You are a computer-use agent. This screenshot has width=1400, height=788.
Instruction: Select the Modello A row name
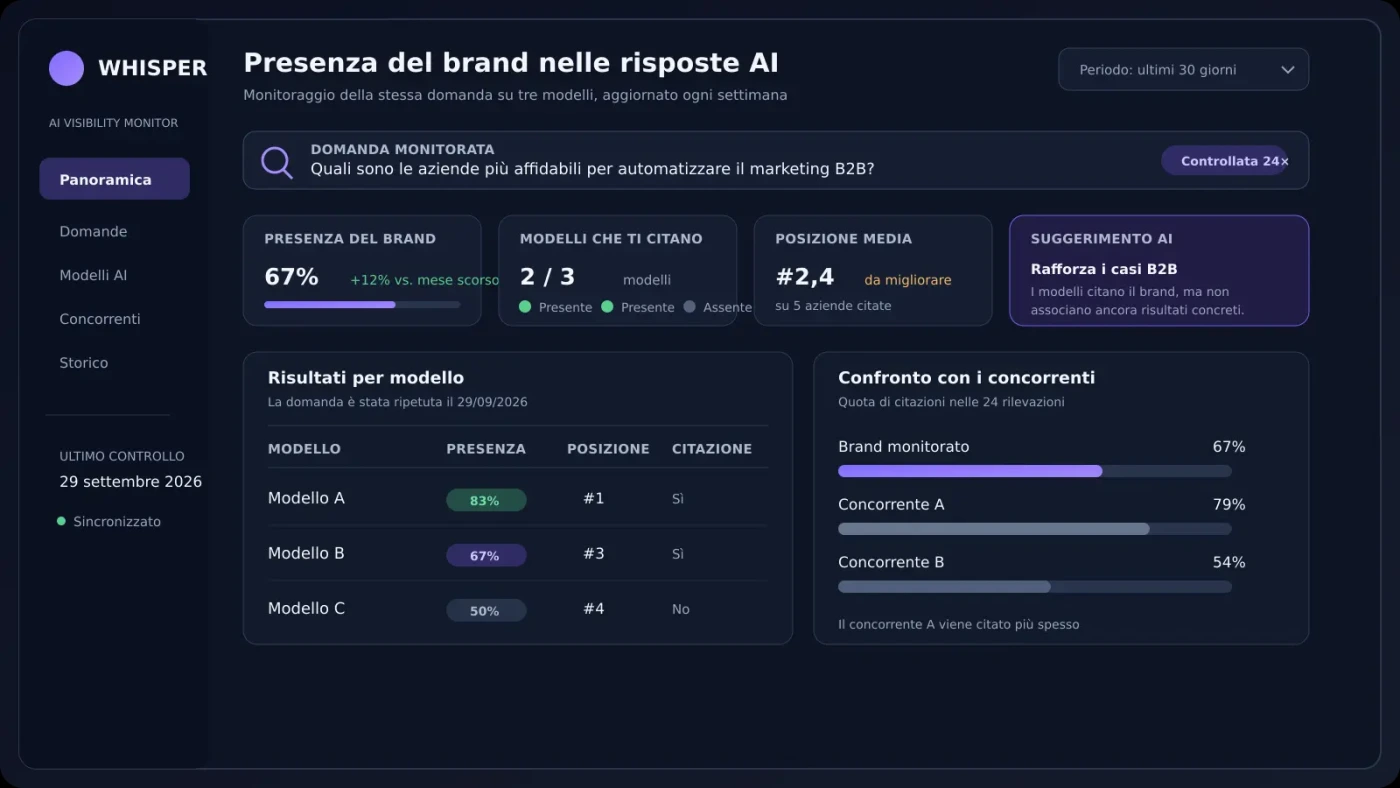click(x=306, y=498)
